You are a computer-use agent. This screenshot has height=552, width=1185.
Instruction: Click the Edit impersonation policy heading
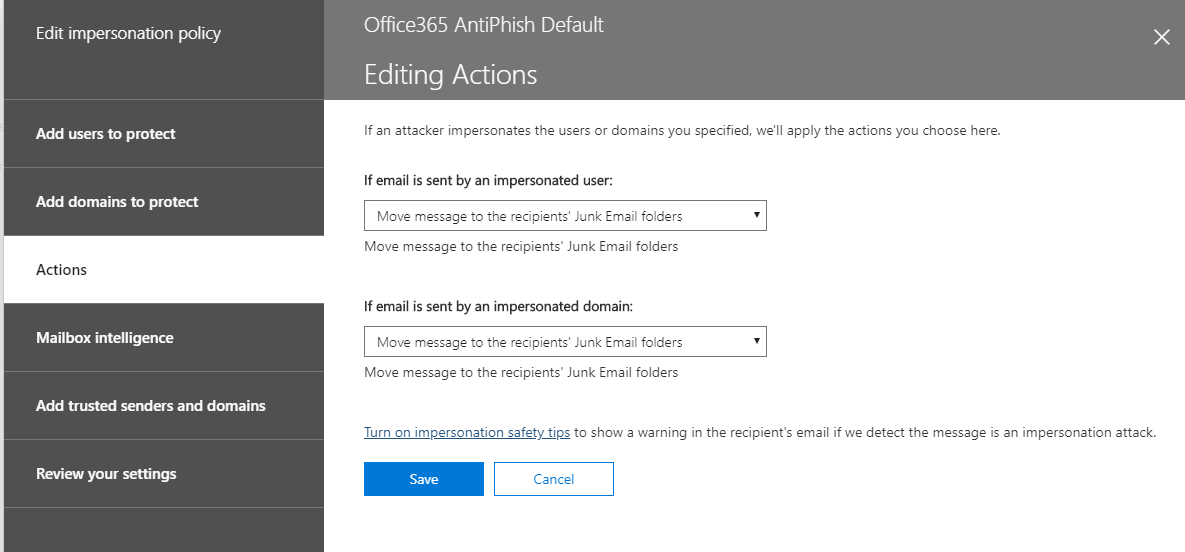tap(128, 33)
